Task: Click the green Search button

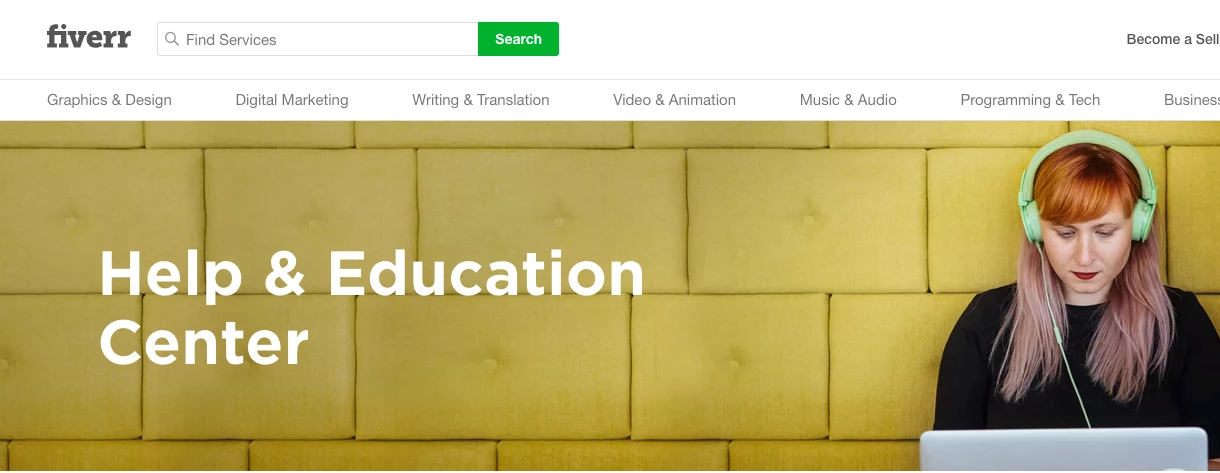Action: tap(518, 39)
